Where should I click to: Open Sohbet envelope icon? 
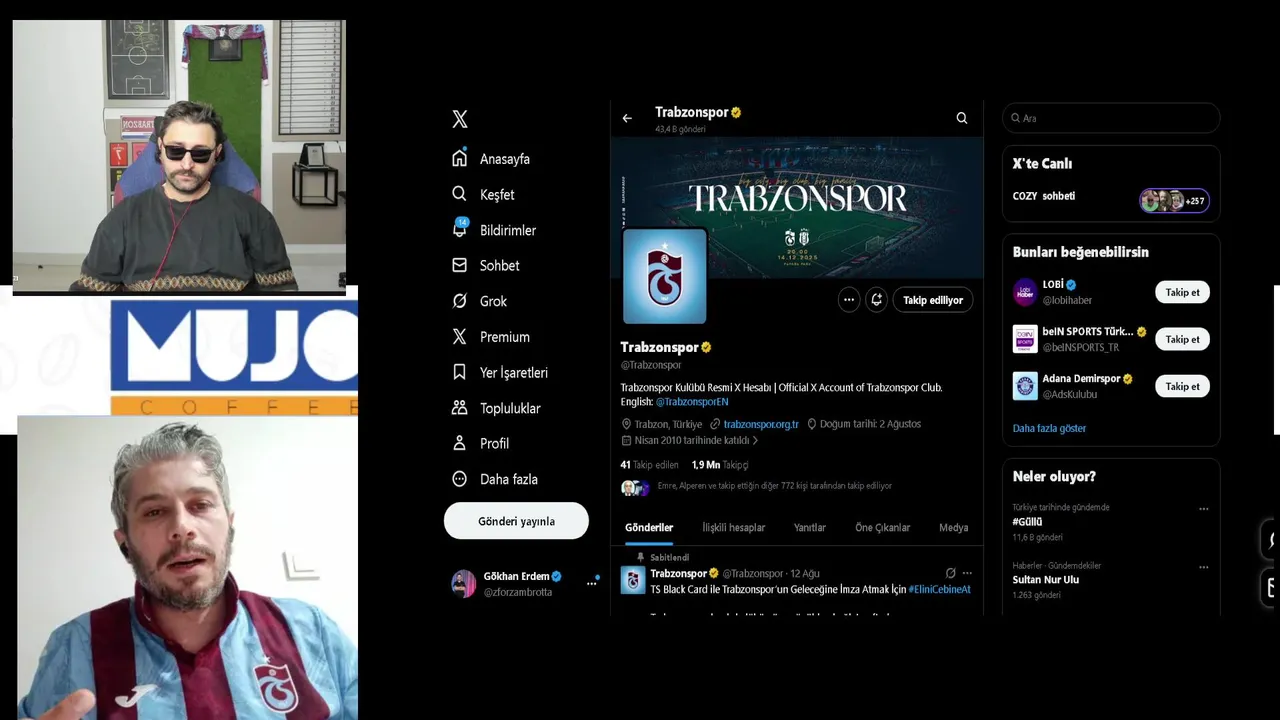[x=460, y=265]
